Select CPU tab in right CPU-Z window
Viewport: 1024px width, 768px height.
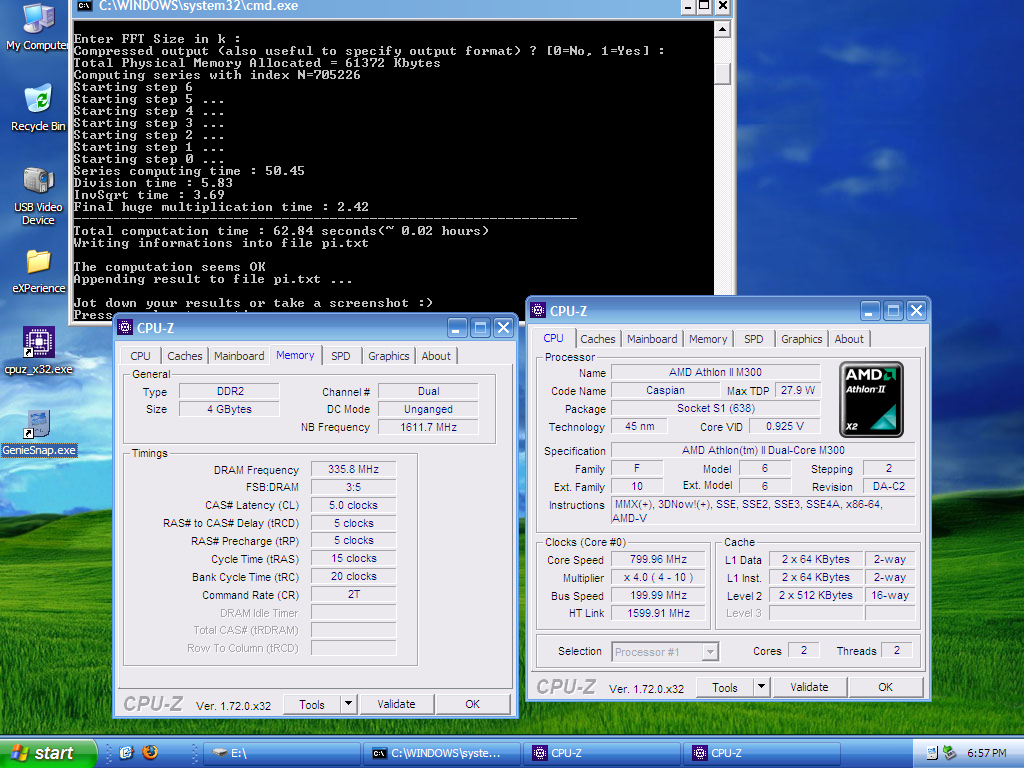point(553,338)
